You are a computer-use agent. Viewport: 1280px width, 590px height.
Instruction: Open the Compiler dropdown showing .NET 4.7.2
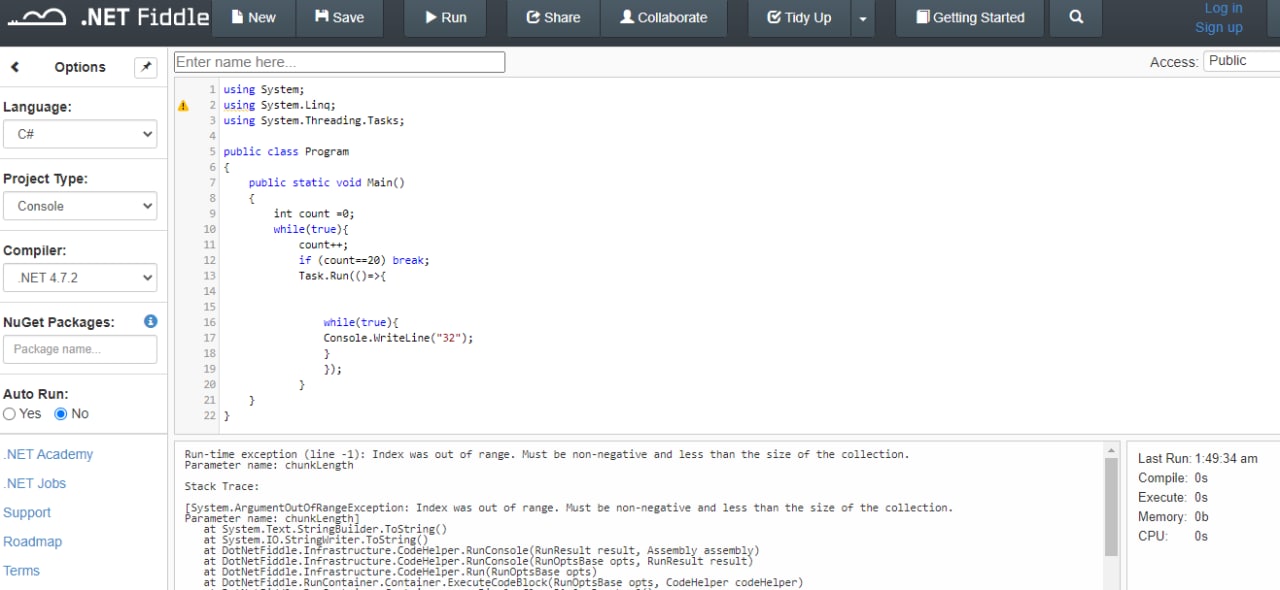pos(80,277)
